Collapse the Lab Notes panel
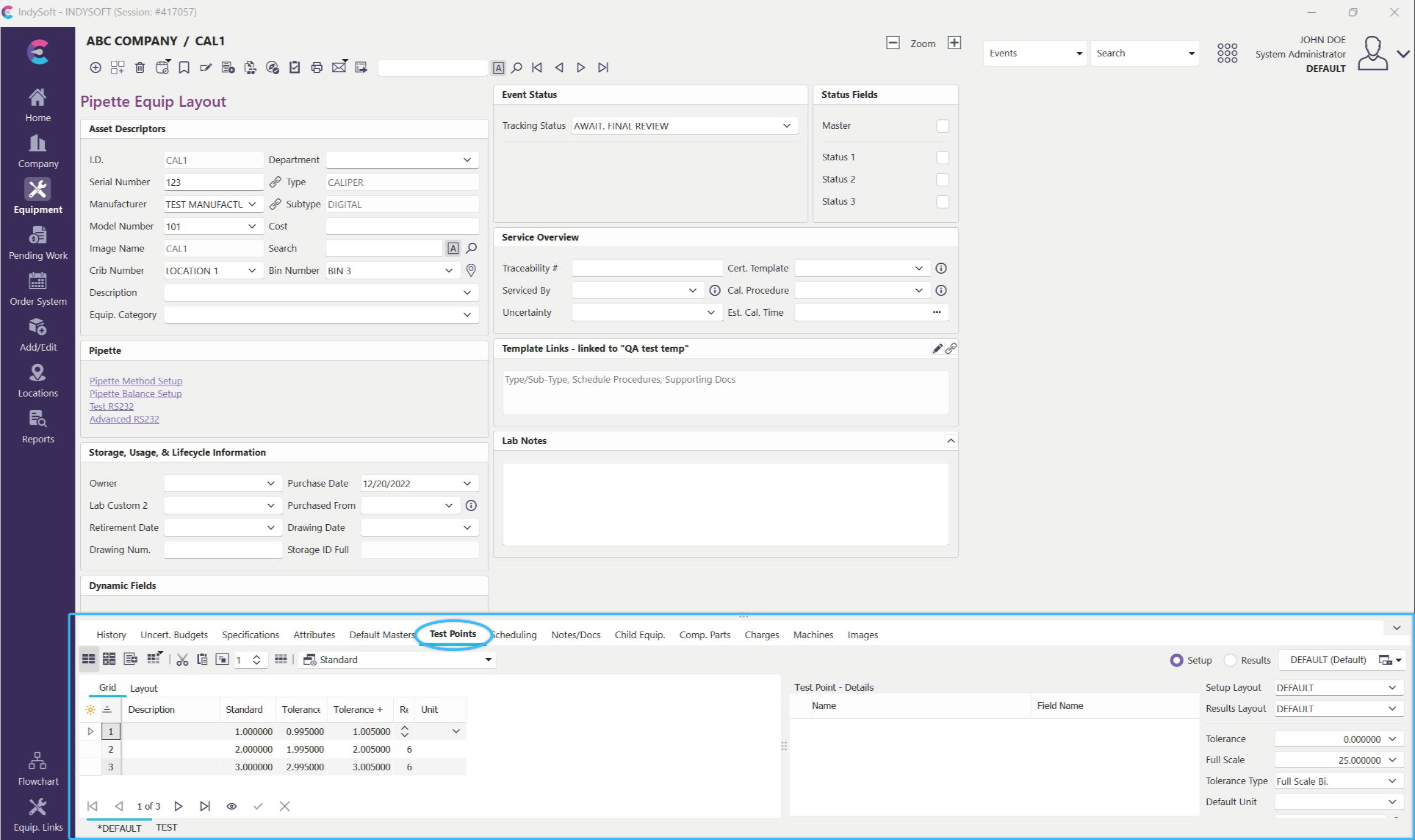 tap(951, 441)
